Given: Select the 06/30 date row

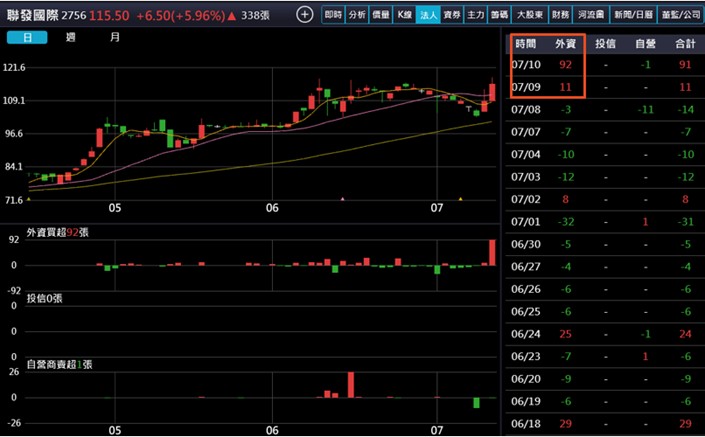Looking at the screenshot, I should (x=605, y=245).
